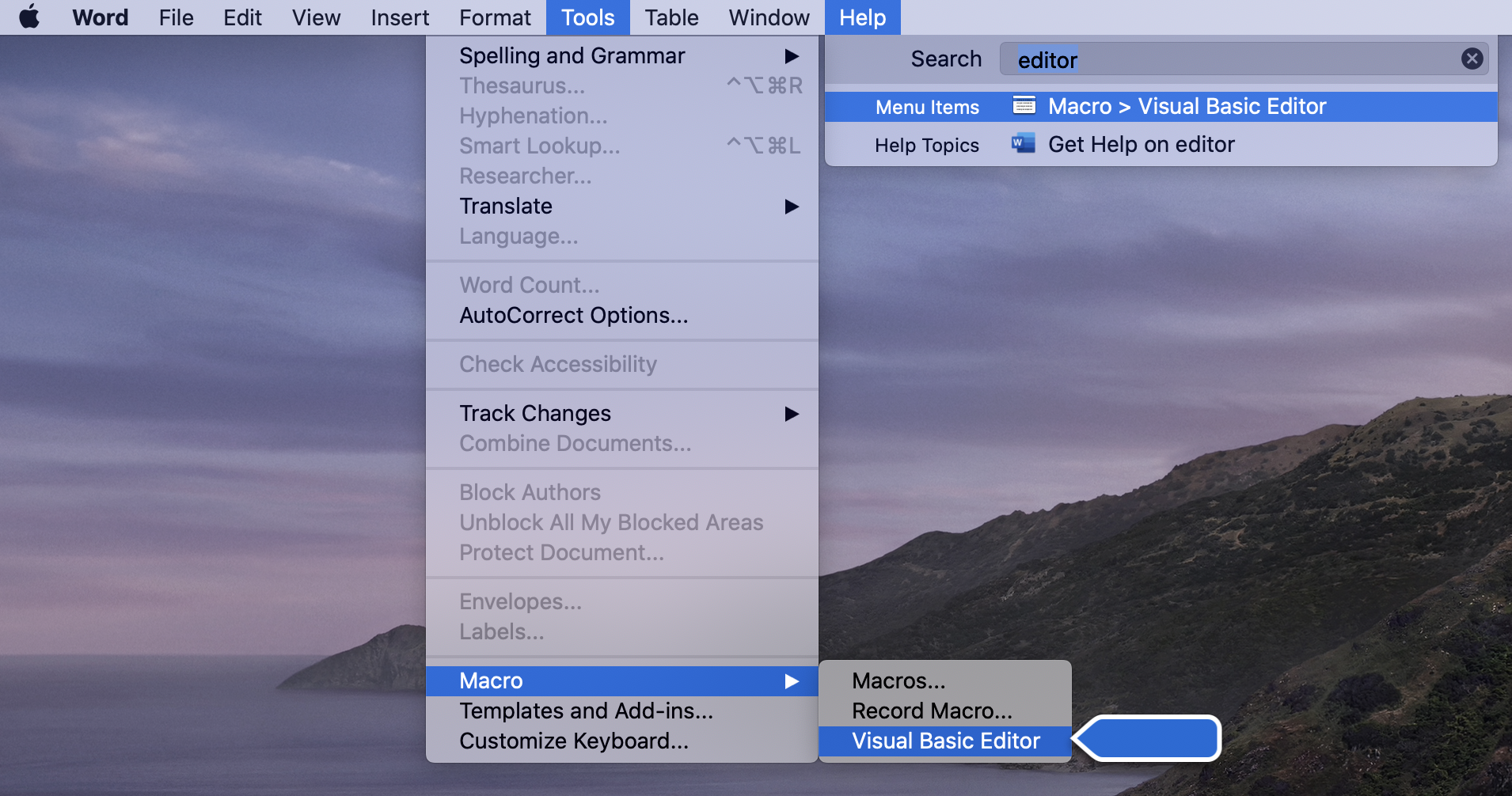
Task: Choose Translate in Tools menu
Action: point(622,207)
